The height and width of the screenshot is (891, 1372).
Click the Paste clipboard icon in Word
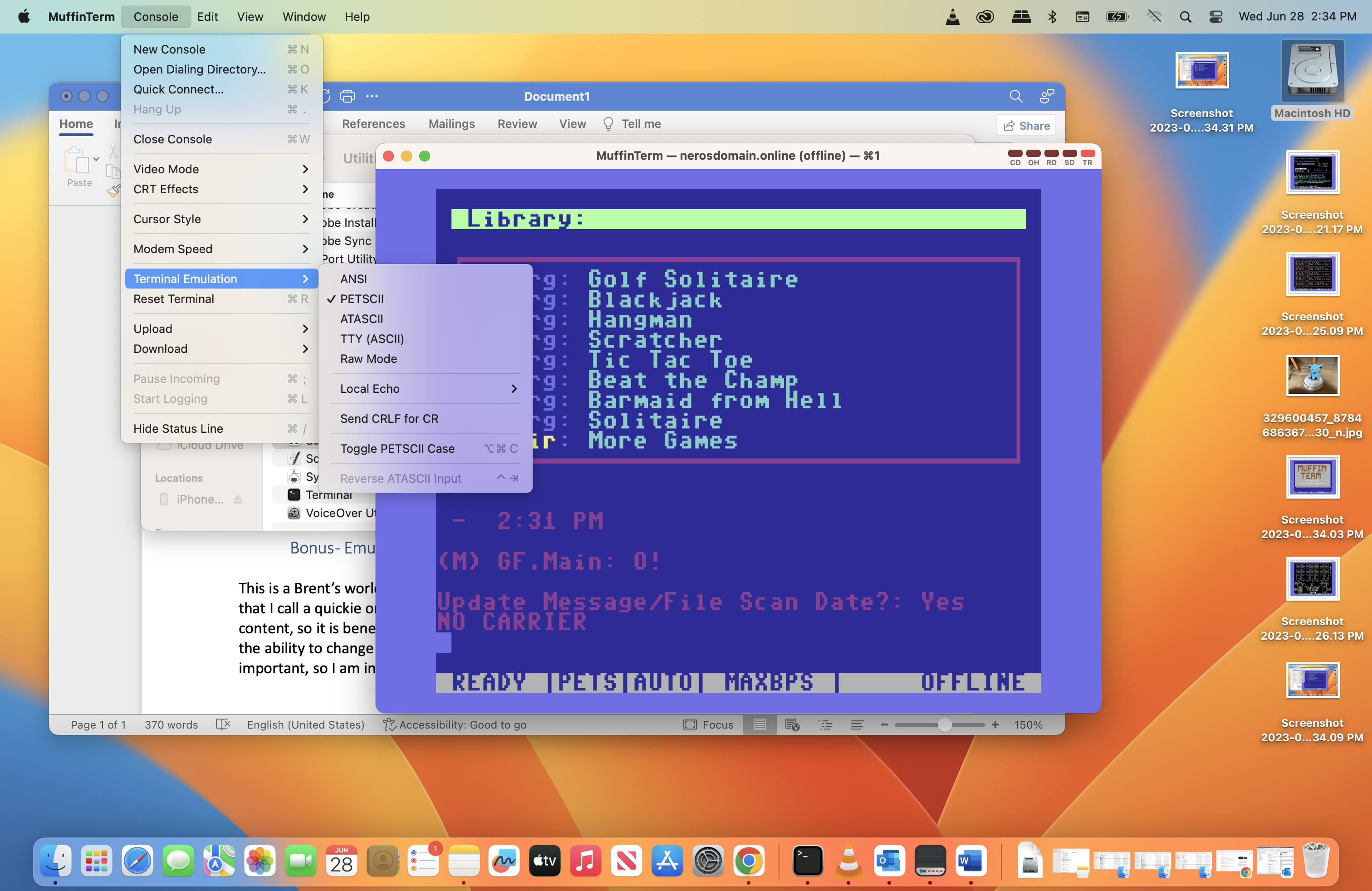click(x=76, y=160)
